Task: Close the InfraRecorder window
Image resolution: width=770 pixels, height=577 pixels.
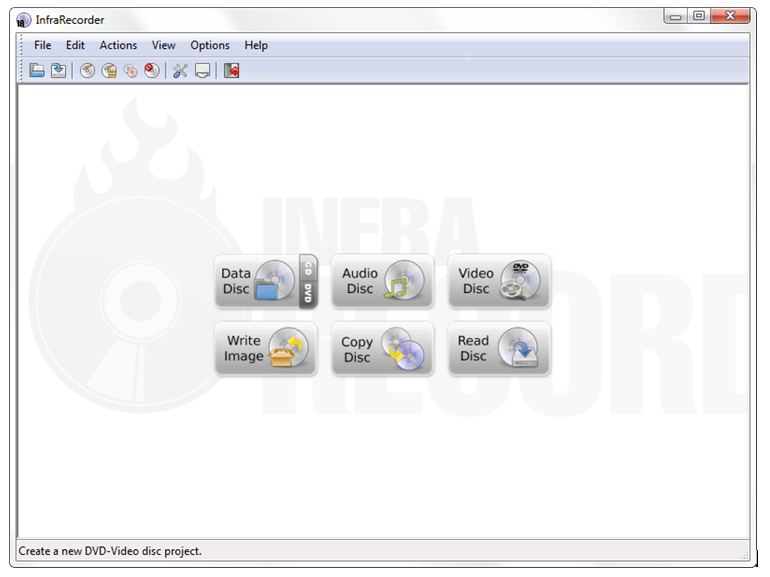Action: pos(730,16)
